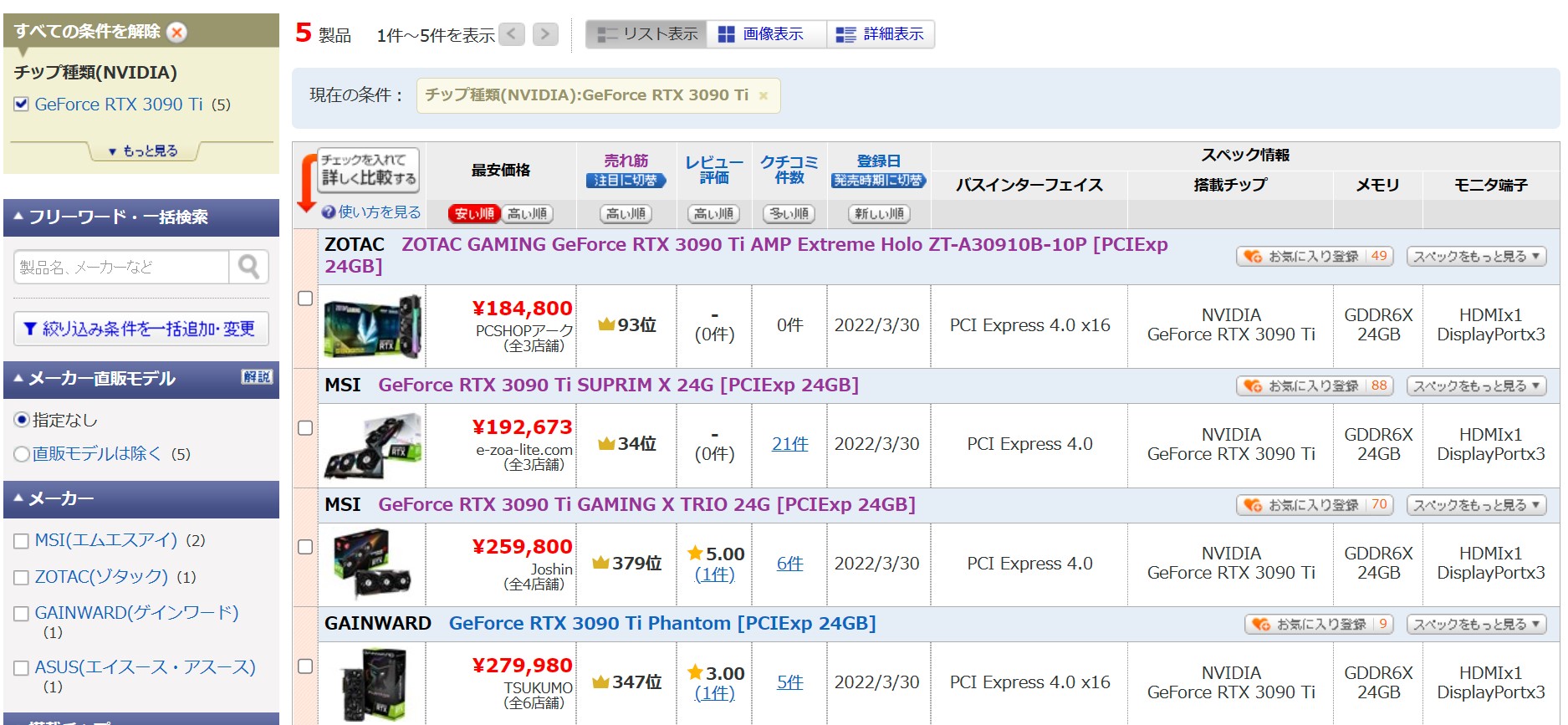Open MSI SUPRIM X 24G product link
The height and width of the screenshot is (725, 1568).
(618, 385)
